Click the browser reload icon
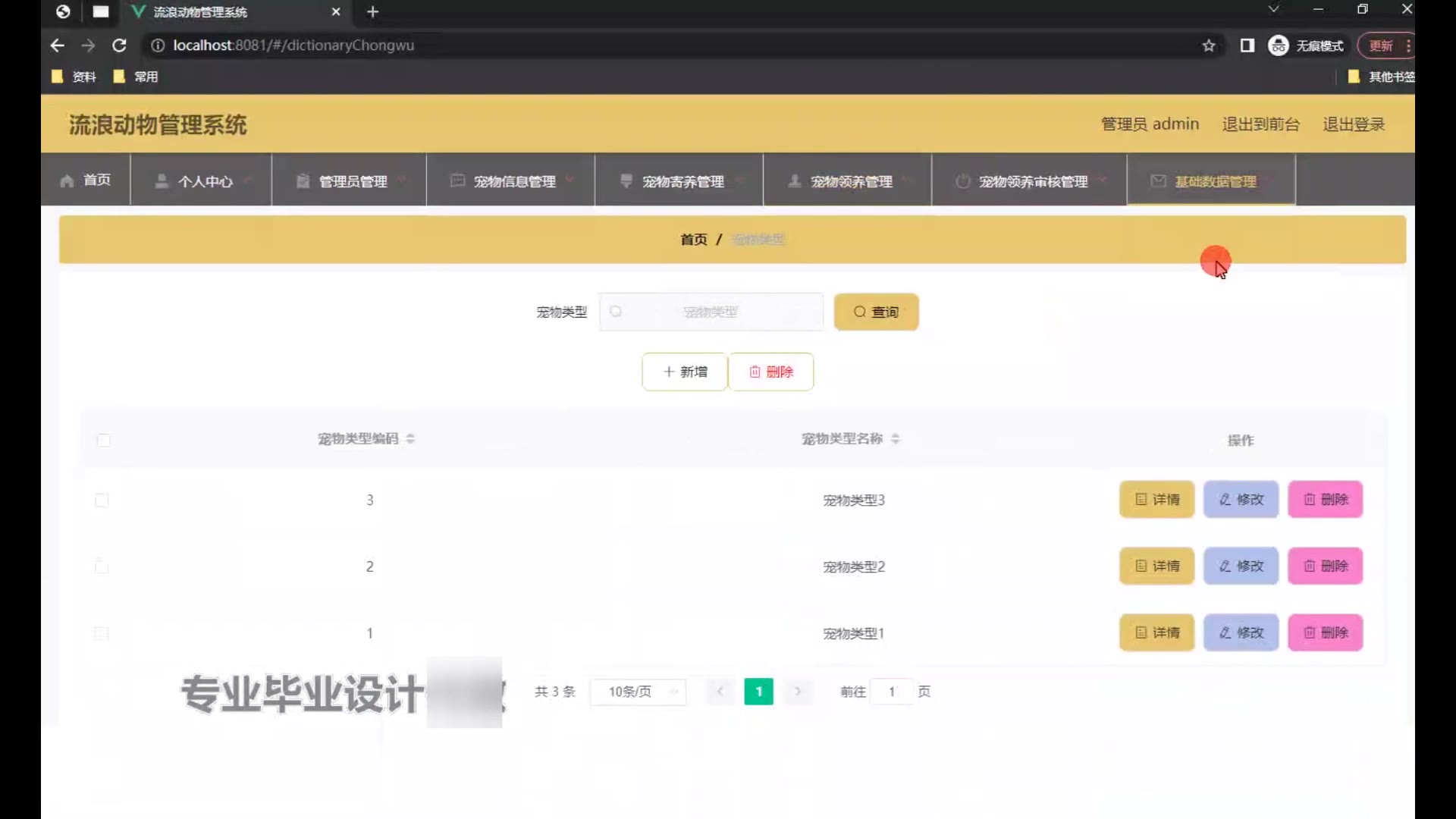 119,45
